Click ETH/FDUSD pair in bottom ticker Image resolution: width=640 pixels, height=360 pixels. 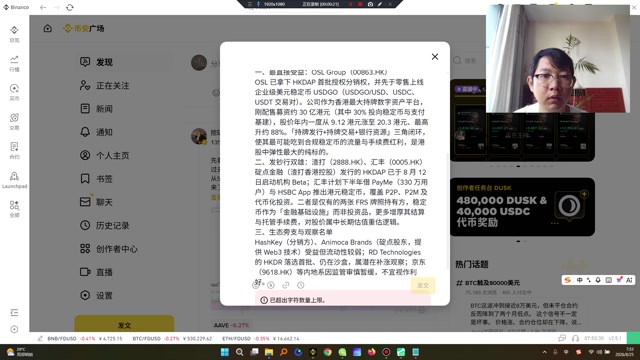260,338
